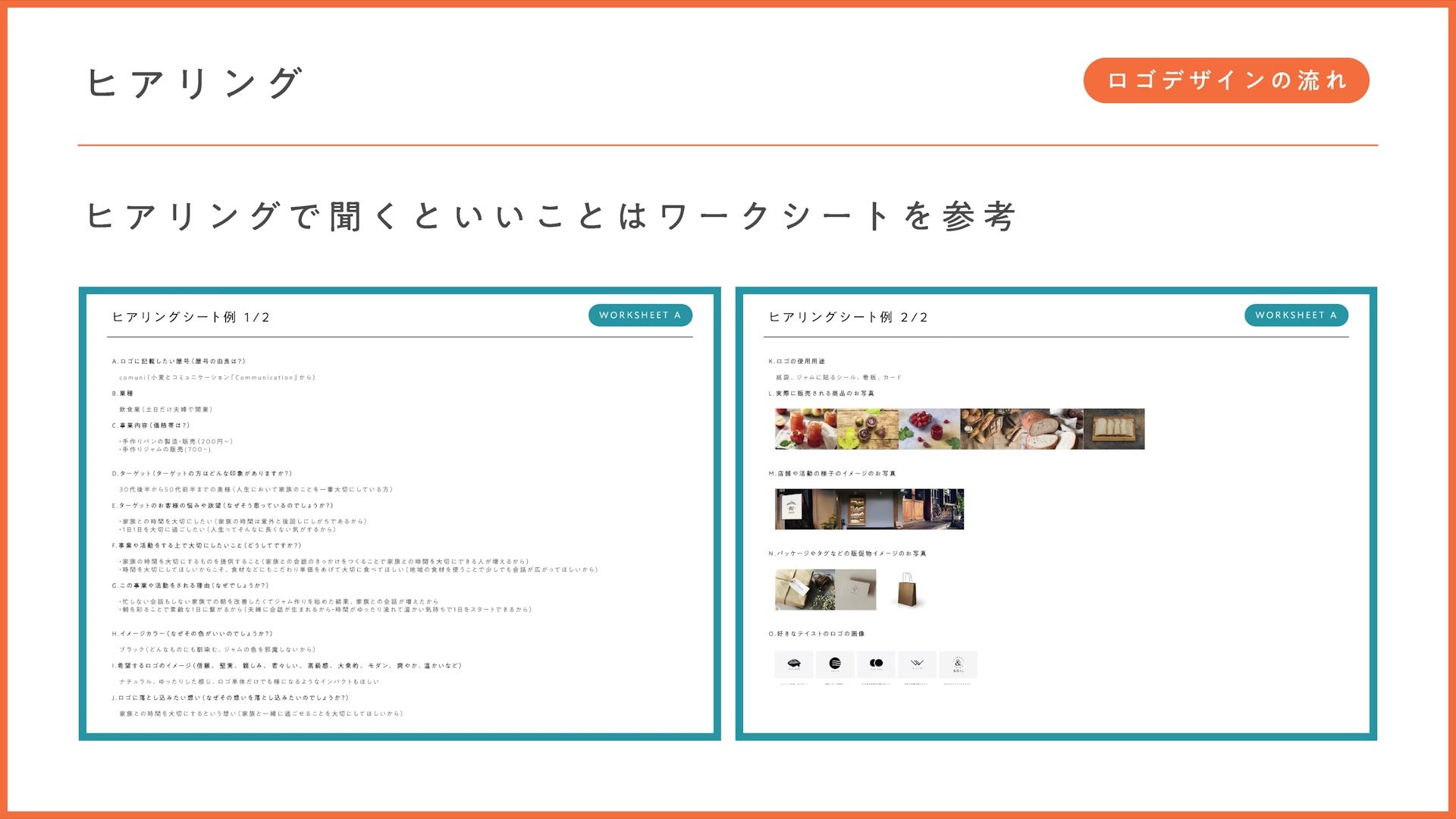Click the orange ロゴデザインの流れ badge
This screenshot has height=819, width=1456.
pos(1226,79)
